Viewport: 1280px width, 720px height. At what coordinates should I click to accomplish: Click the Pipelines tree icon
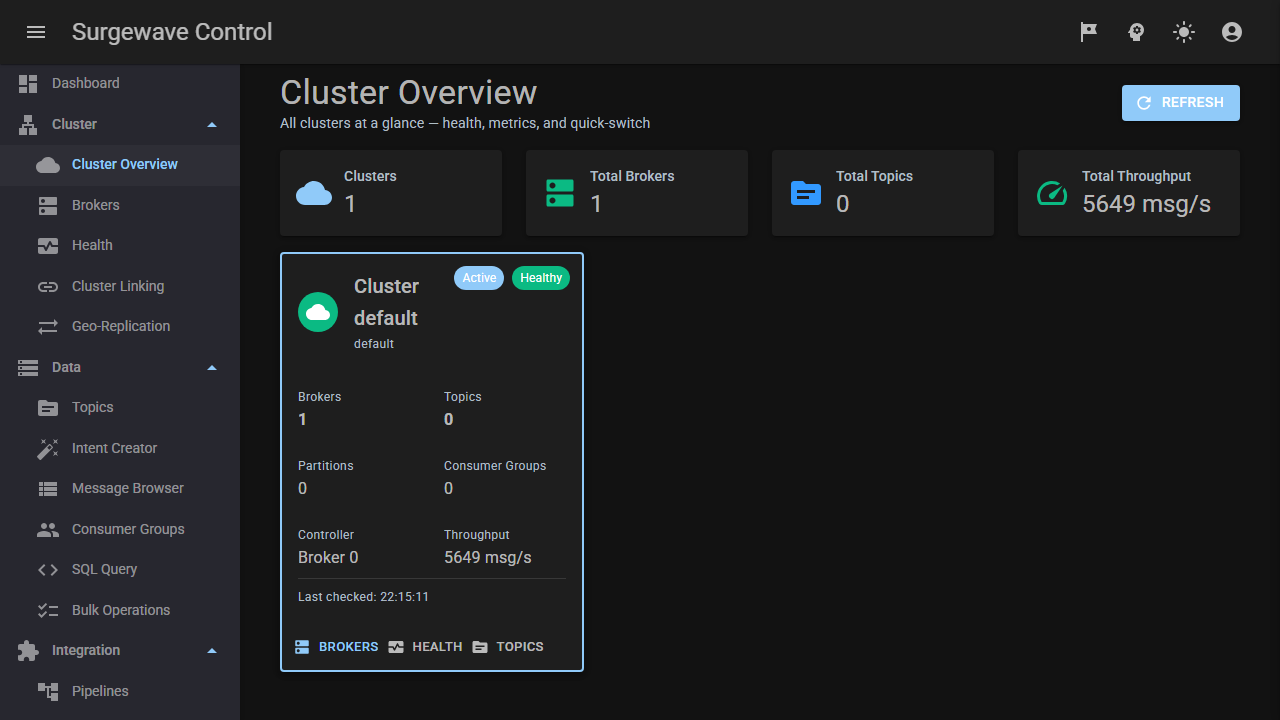[48, 691]
